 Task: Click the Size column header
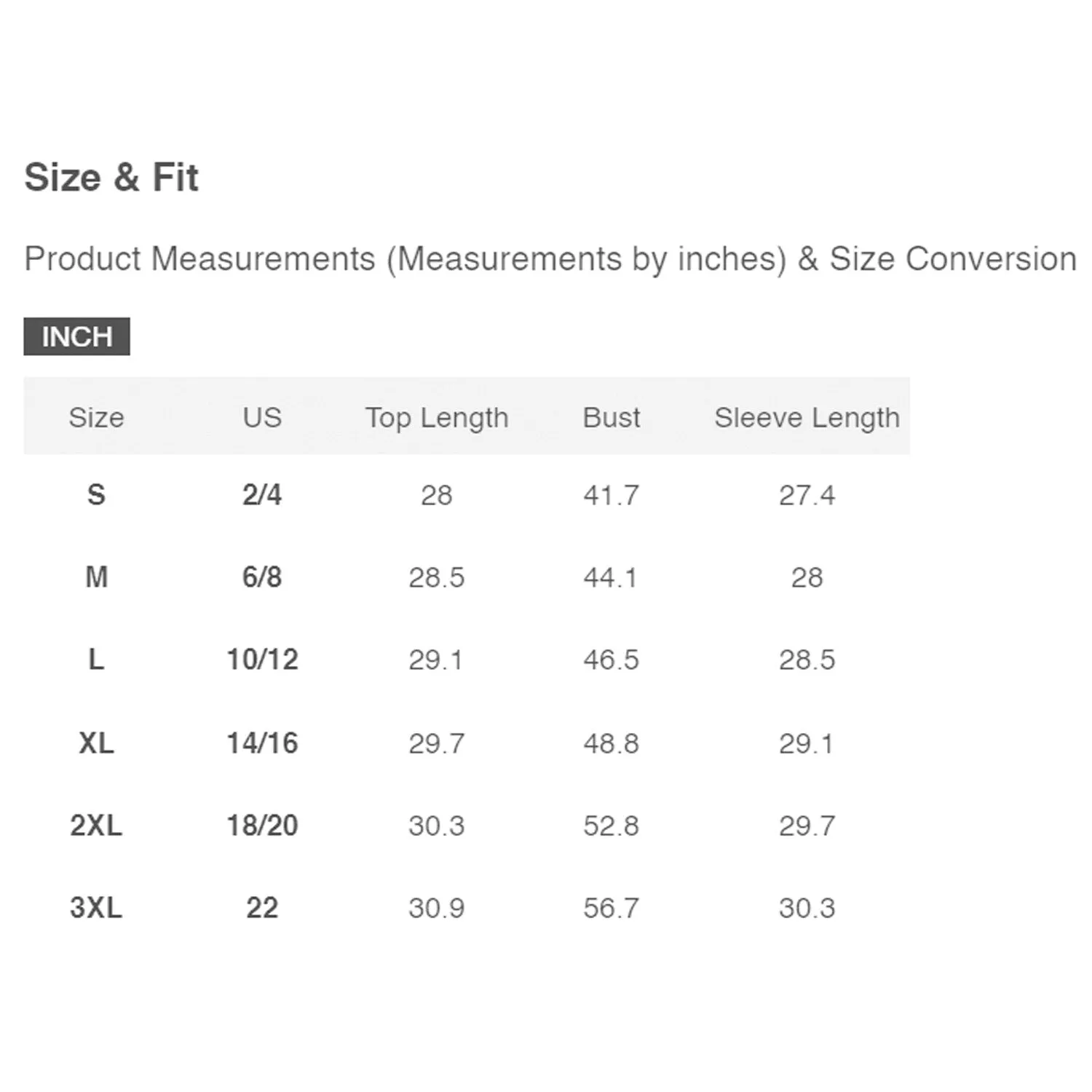click(96, 417)
